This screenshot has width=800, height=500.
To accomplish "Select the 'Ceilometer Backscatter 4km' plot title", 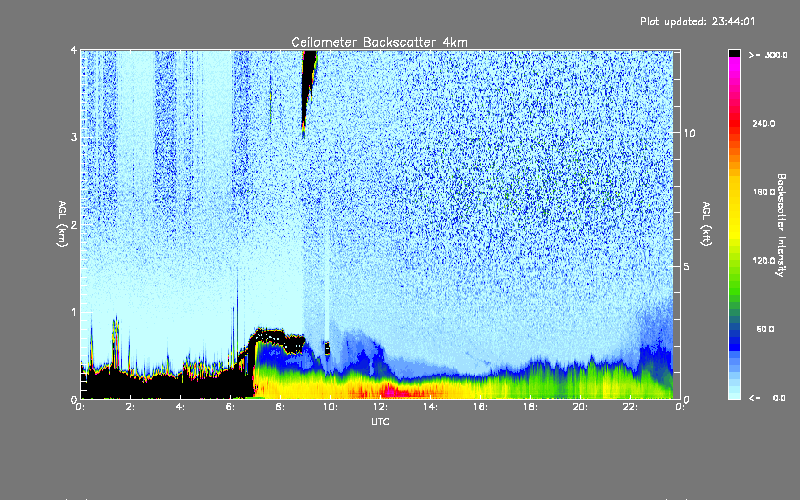I will tap(379, 42).
